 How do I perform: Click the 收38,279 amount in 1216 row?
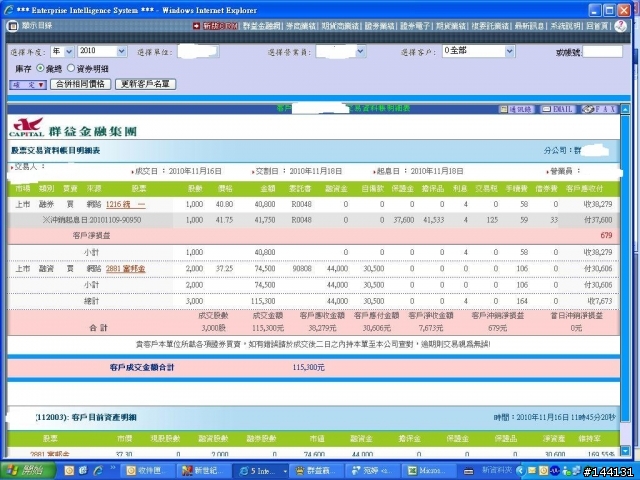(x=597, y=204)
